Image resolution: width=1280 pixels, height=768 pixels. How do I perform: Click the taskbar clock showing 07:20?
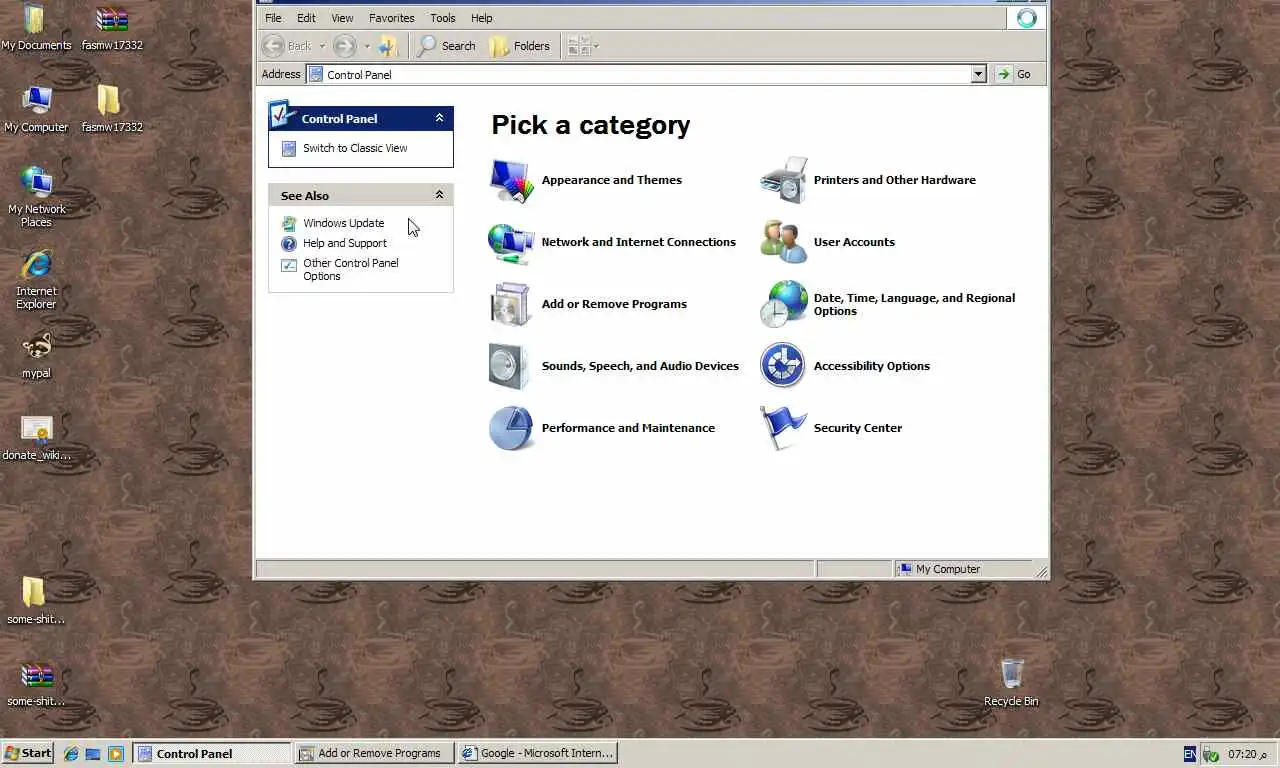pos(1247,754)
